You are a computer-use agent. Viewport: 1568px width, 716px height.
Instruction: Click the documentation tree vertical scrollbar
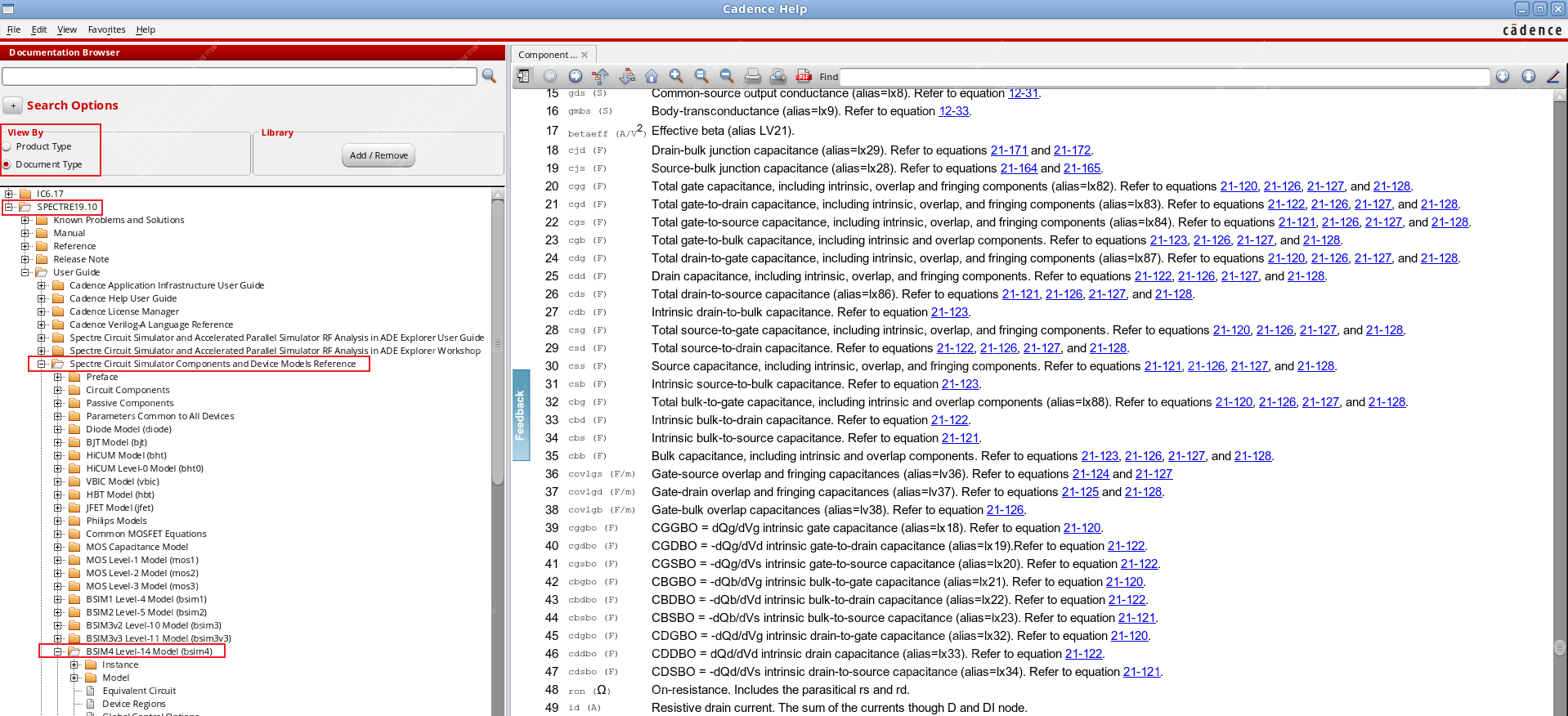(498, 343)
